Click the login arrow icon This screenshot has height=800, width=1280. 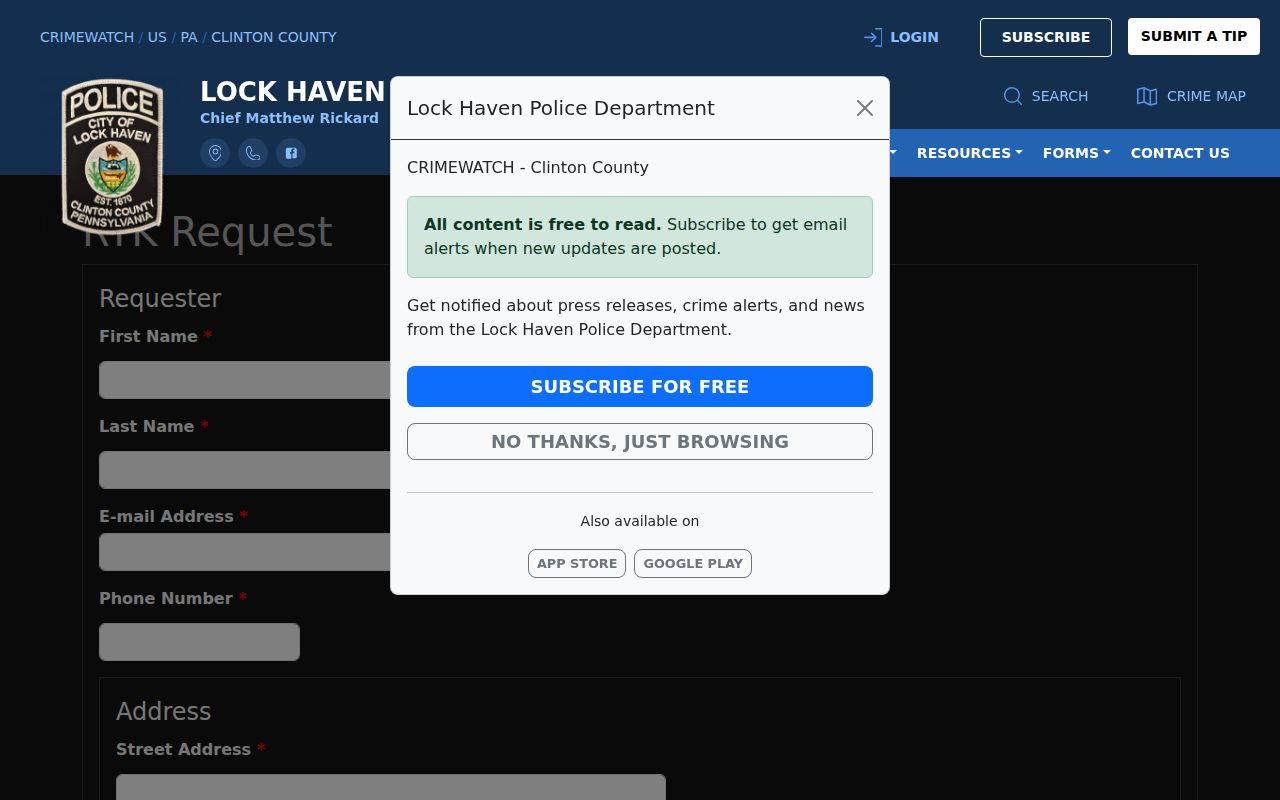tap(873, 37)
